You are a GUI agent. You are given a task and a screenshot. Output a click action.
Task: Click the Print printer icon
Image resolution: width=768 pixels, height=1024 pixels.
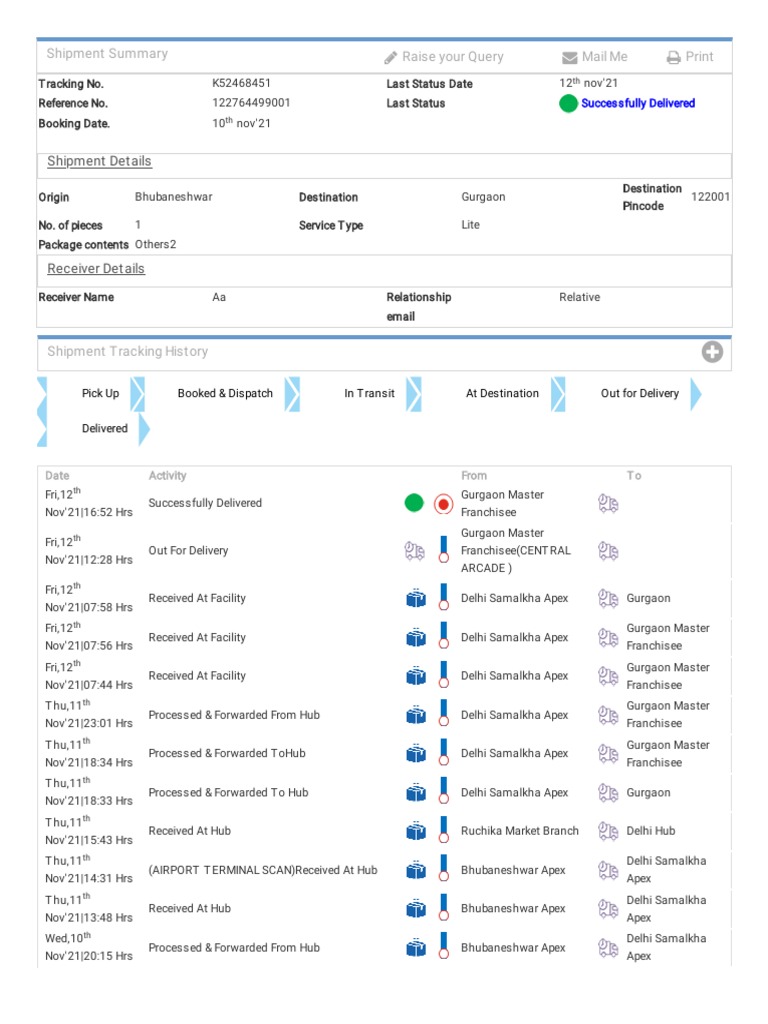tap(673, 58)
